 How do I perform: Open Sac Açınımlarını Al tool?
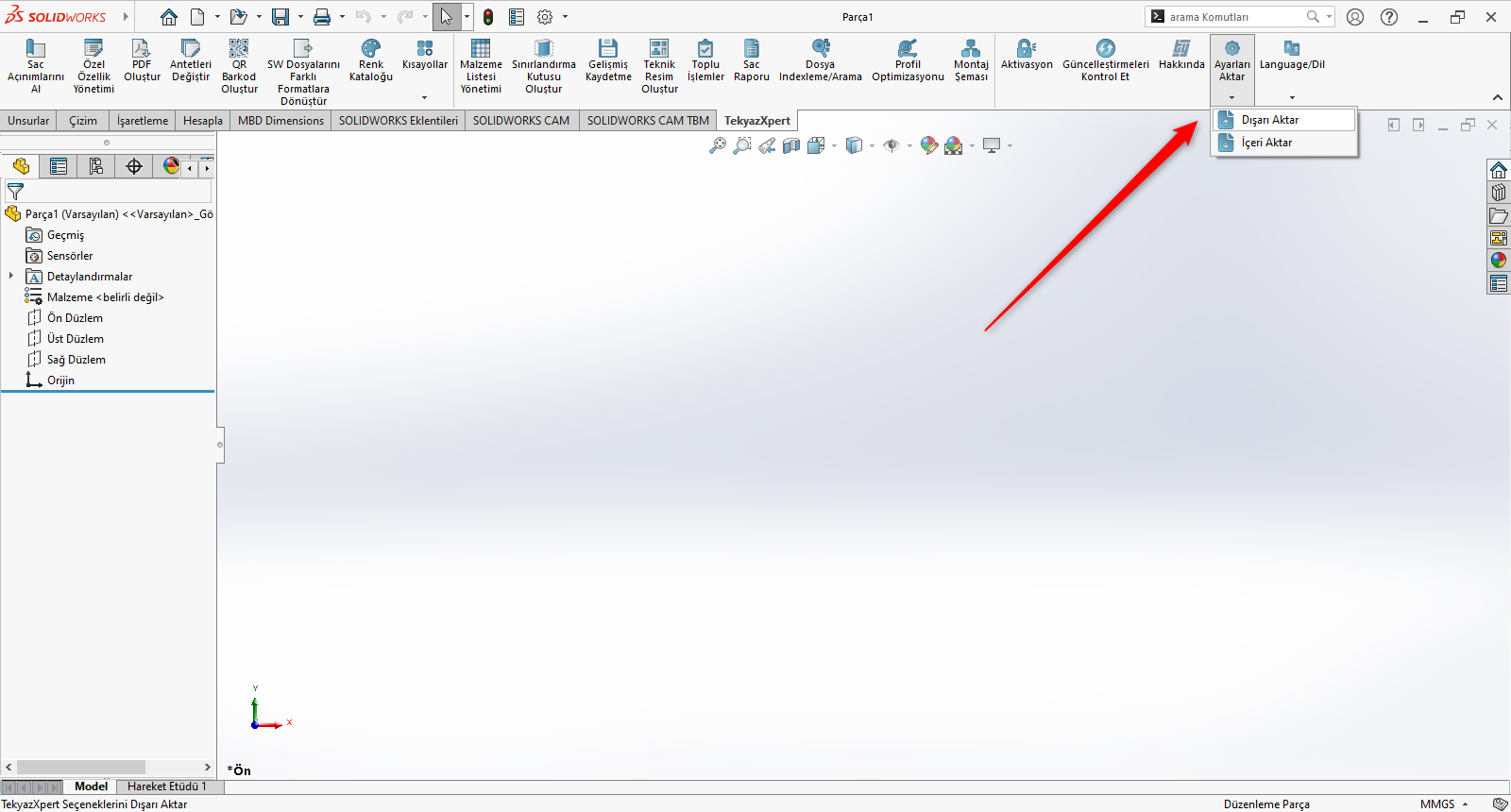36,66
